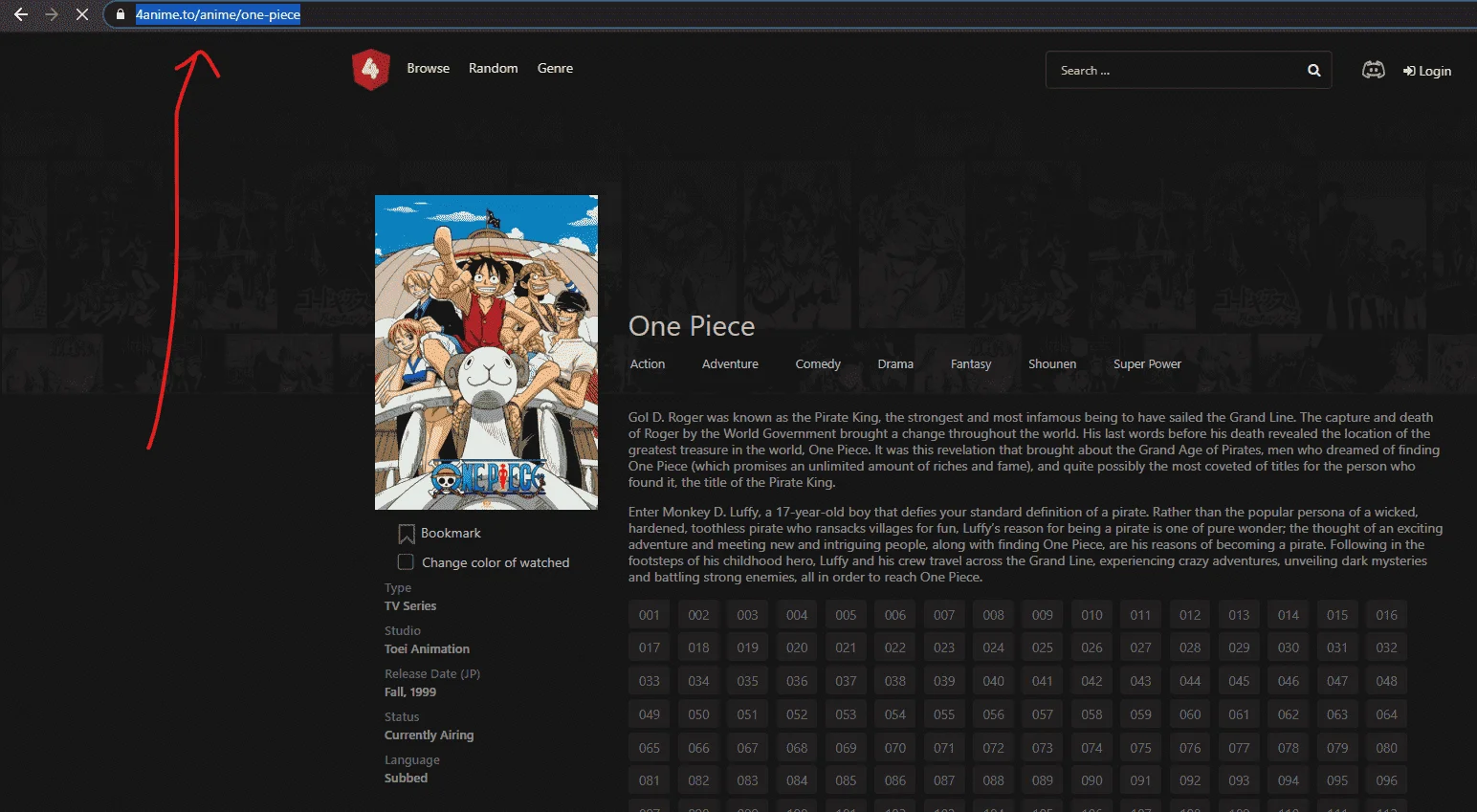The image size is (1477, 812).
Task: Open episode 032
Action: (x=1386, y=647)
